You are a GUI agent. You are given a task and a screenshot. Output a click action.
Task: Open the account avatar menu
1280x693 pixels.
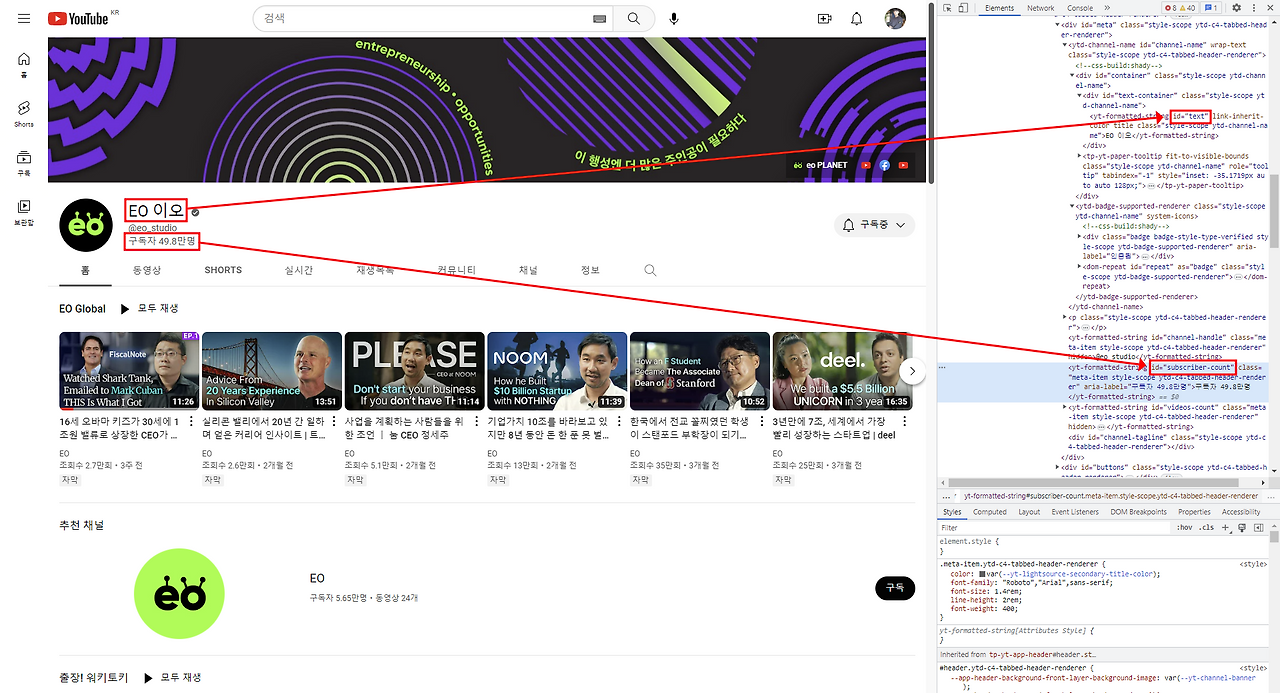point(895,19)
